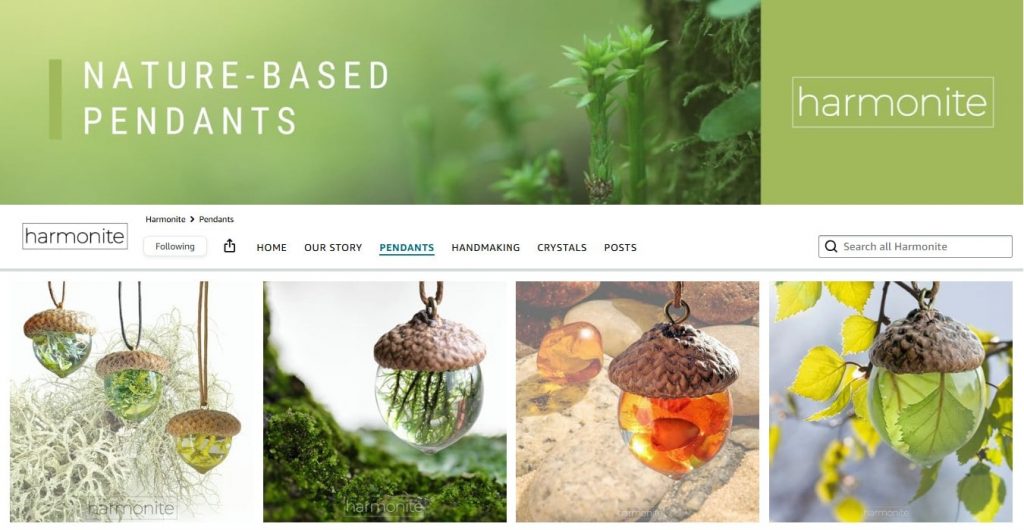Open the three acorn pendants image
The width and height of the screenshot is (1024, 530).
pos(131,401)
